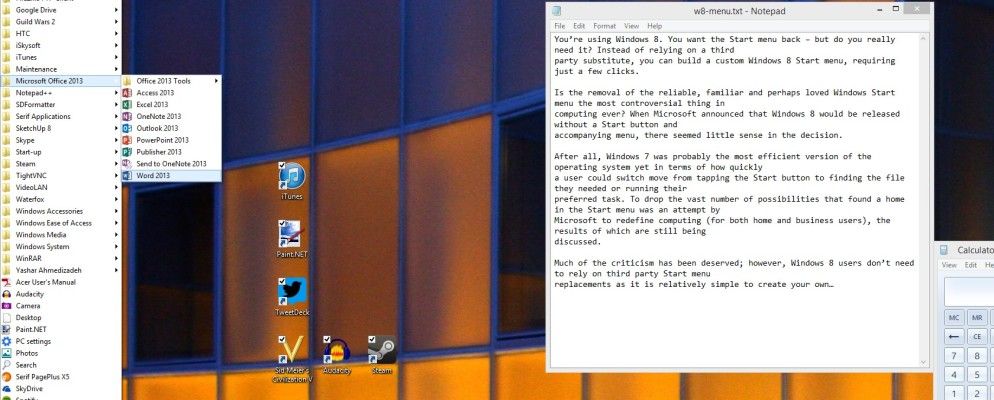Image resolution: width=994 pixels, height=400 pixels.
Task: Launch Word 2013 from the submenu
Action: (171, 176)
